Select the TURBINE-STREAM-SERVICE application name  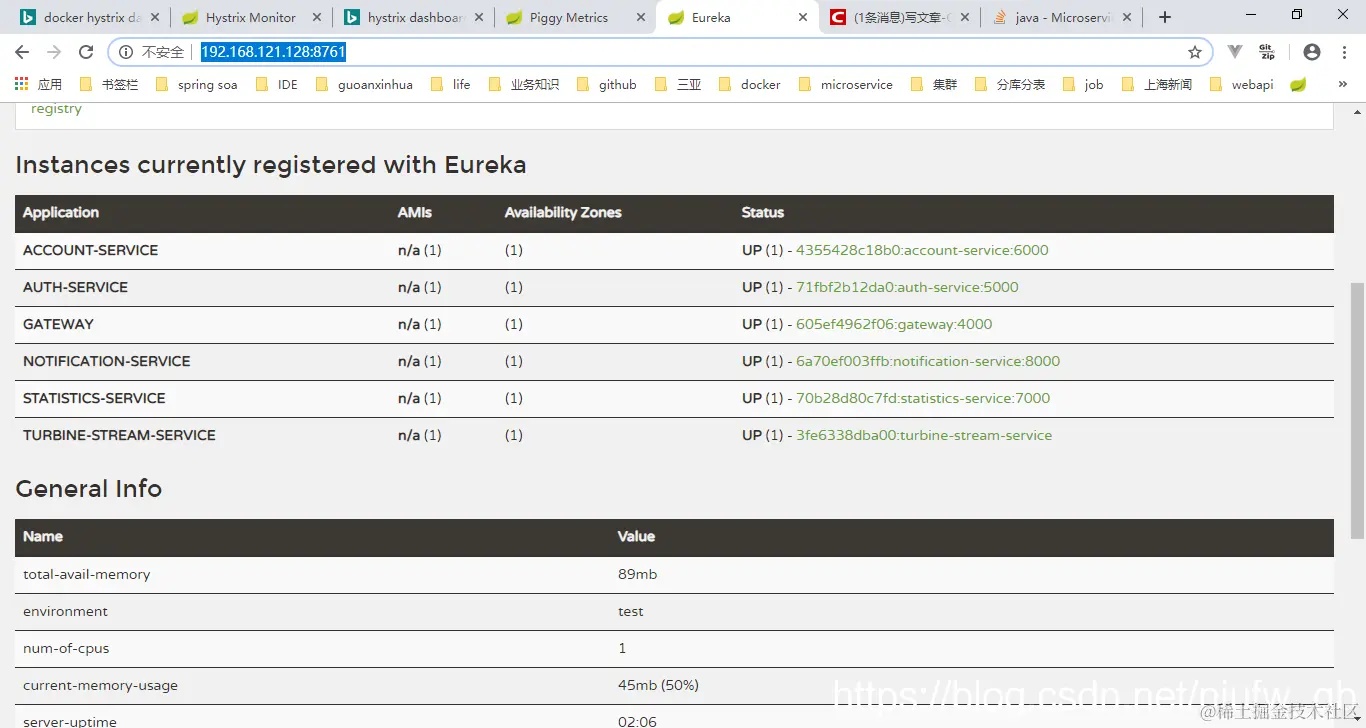point(119,435)
